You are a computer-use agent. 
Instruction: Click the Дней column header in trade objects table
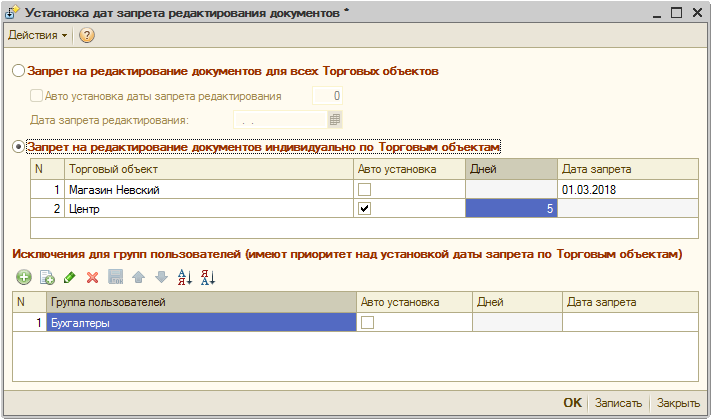[510, 169]
